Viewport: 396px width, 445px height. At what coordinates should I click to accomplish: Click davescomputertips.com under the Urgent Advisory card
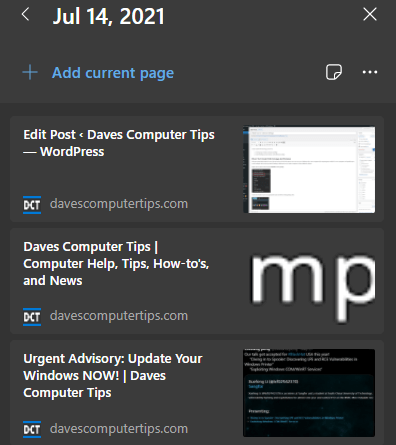pyautogui.click(x=119, y=428)
